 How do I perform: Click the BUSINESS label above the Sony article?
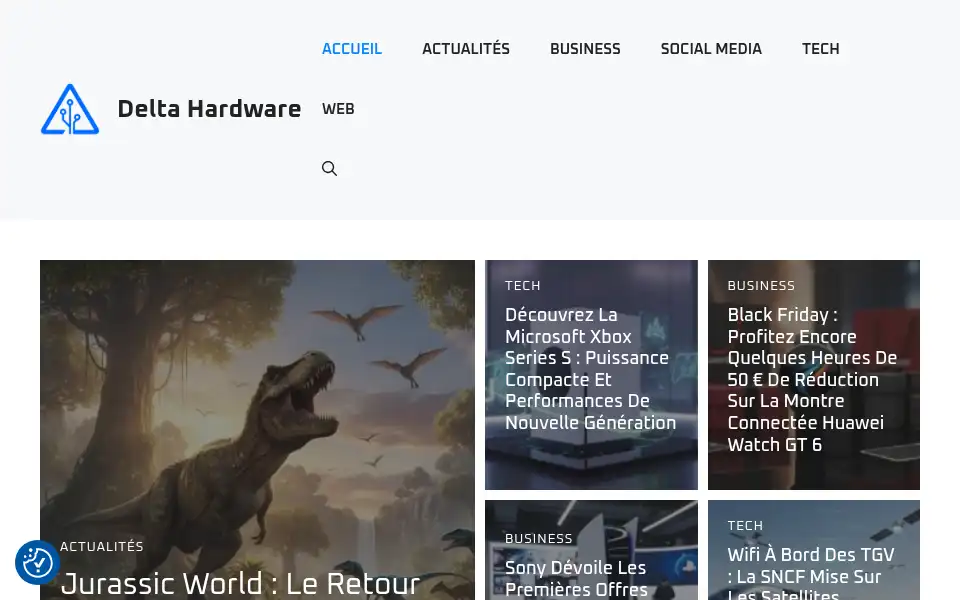click(539, 538)
